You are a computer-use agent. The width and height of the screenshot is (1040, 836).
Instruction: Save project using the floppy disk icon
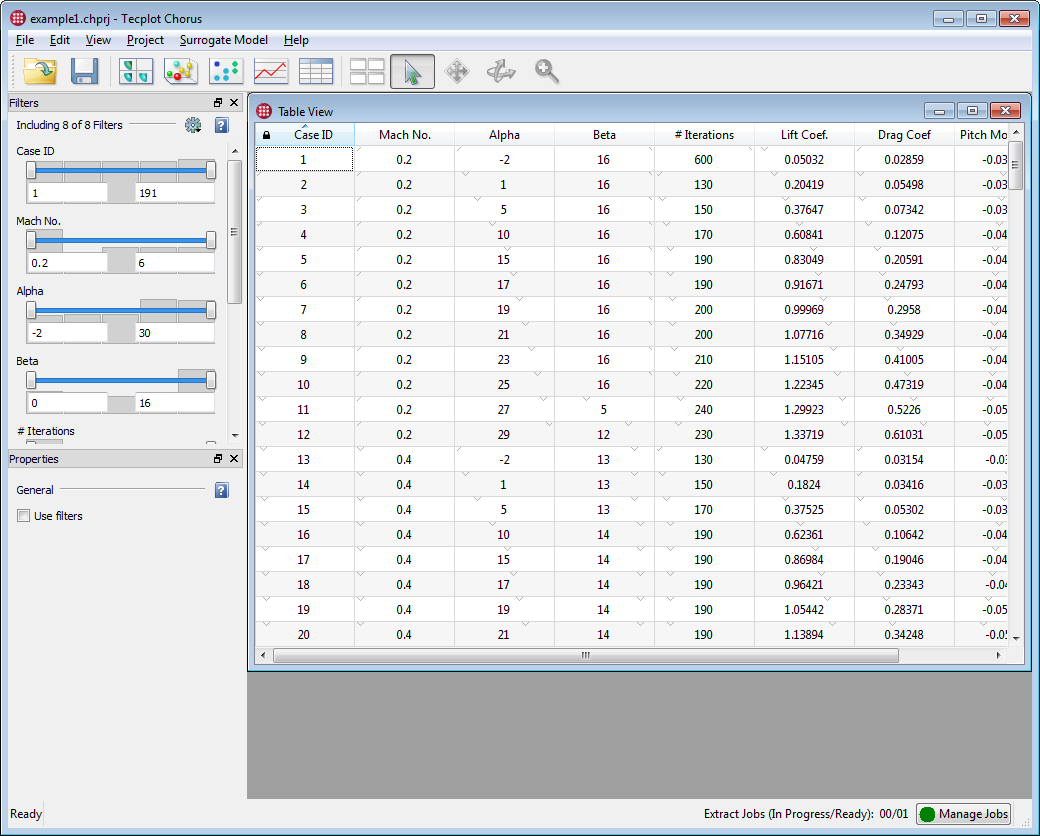[84, 71]
